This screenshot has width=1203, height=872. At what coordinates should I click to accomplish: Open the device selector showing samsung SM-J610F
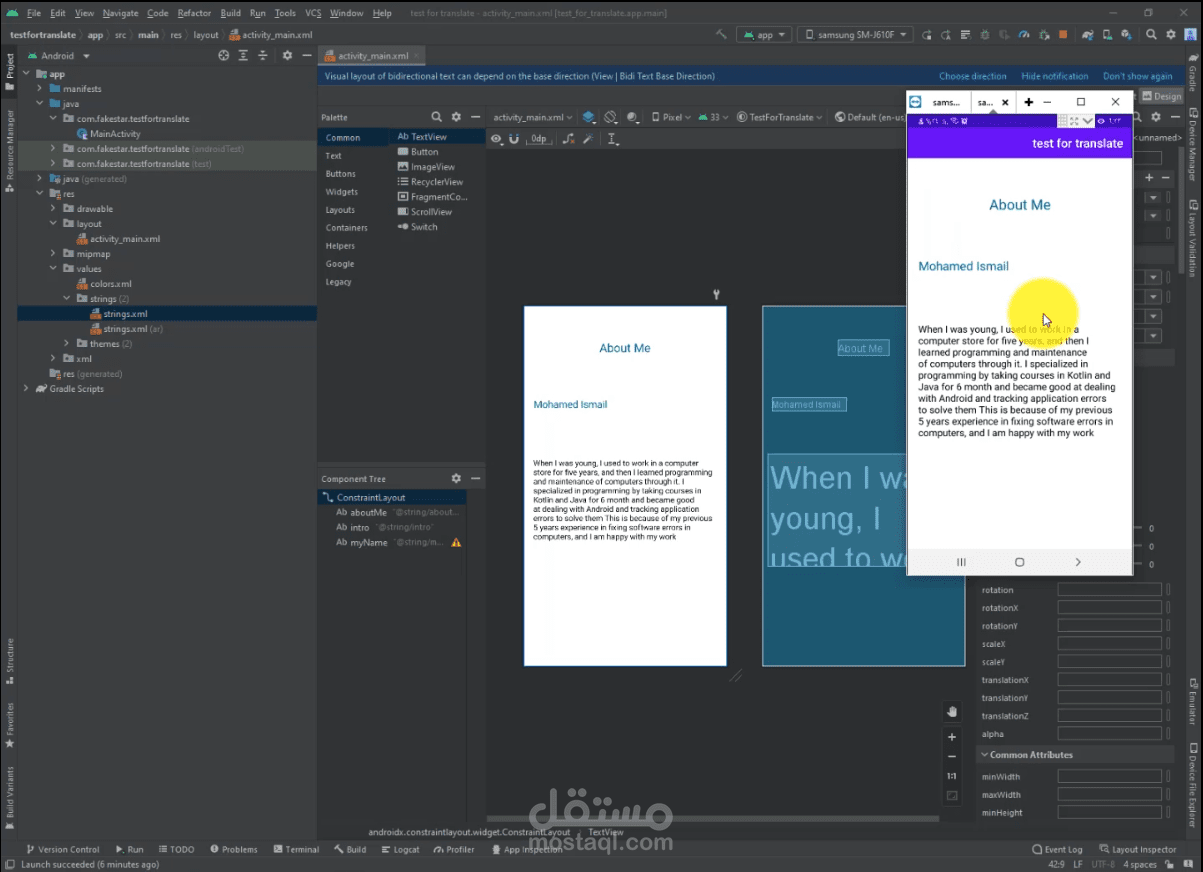click(x=855, y=33)
